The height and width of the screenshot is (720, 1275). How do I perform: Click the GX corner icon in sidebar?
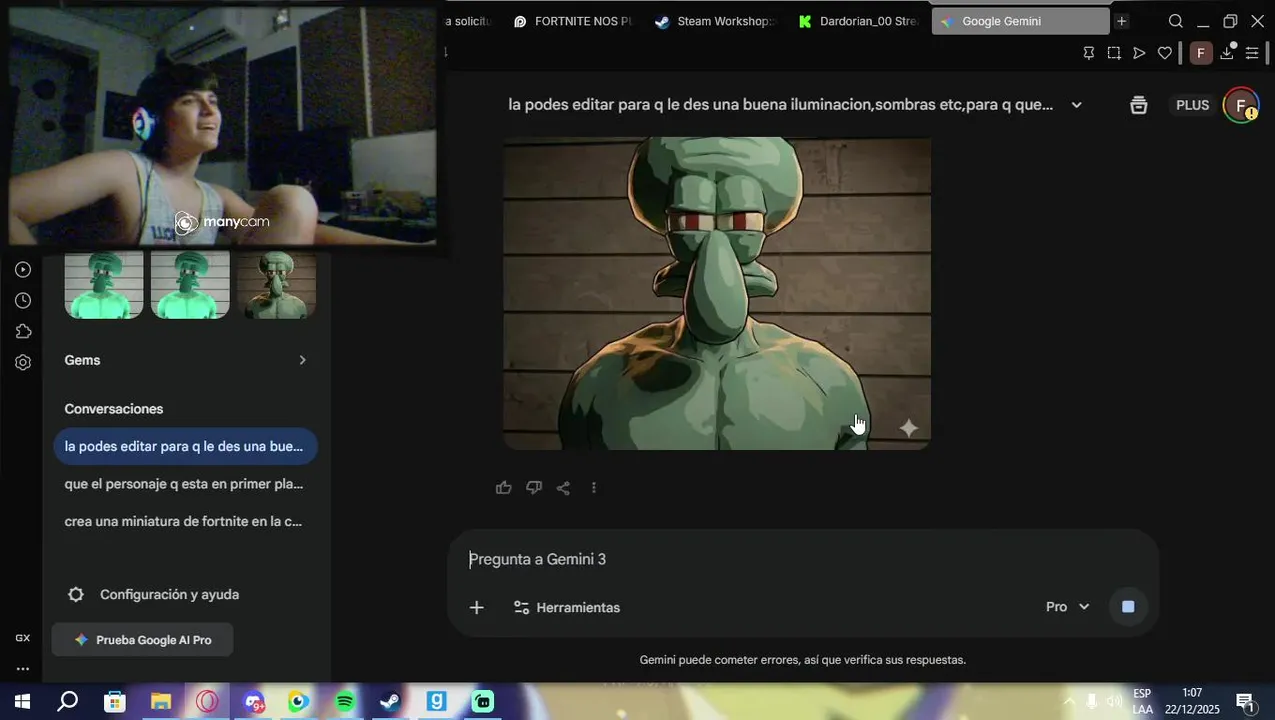tap(22, 638)
